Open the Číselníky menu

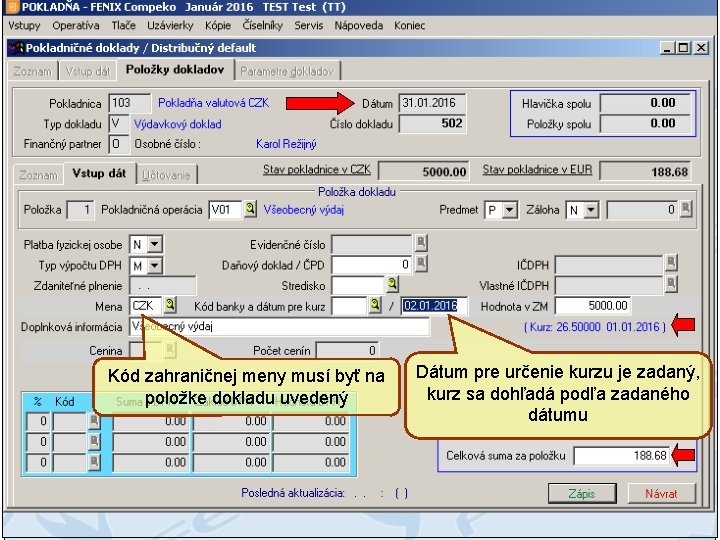pos(263,25)
